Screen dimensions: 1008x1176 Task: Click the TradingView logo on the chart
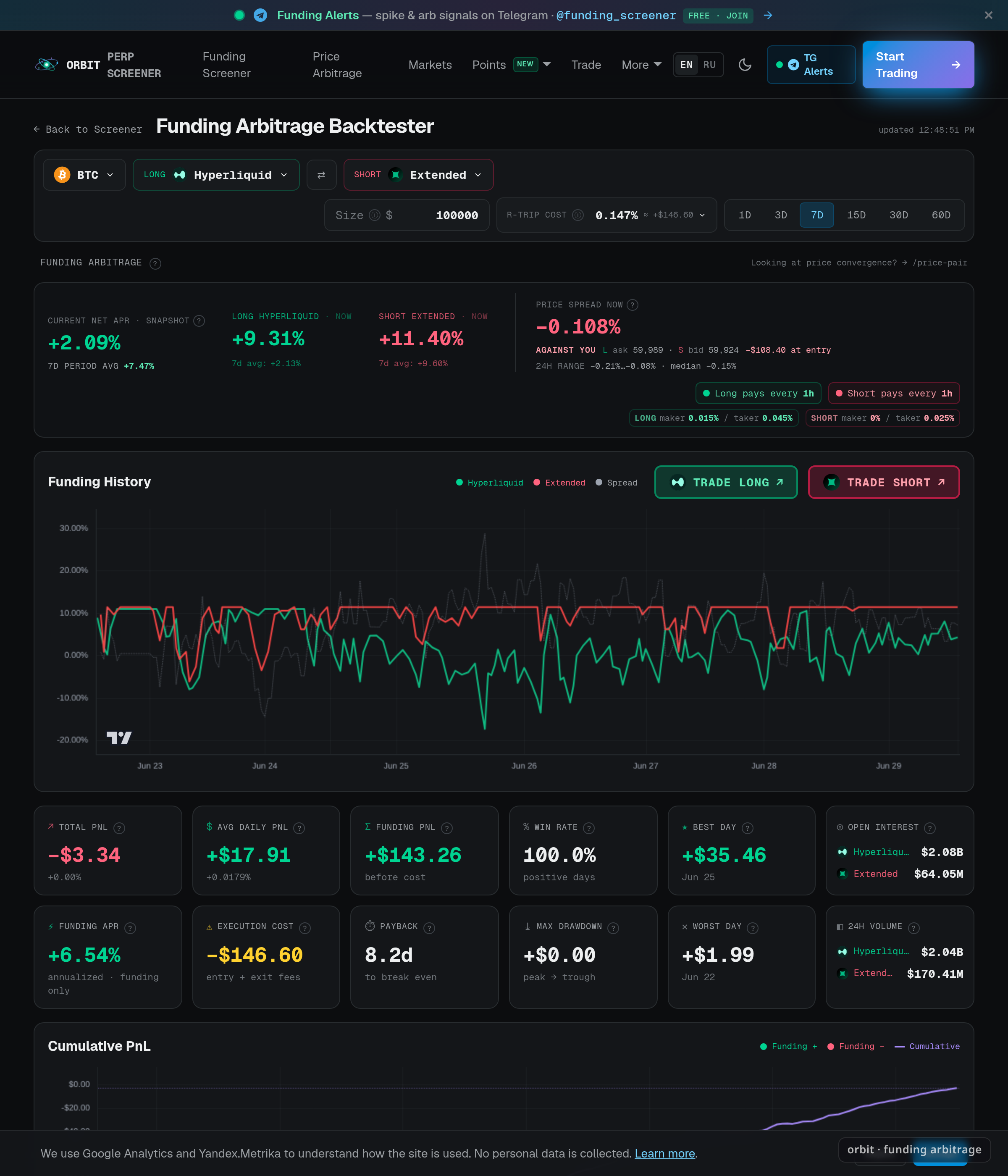click(119, 737)
